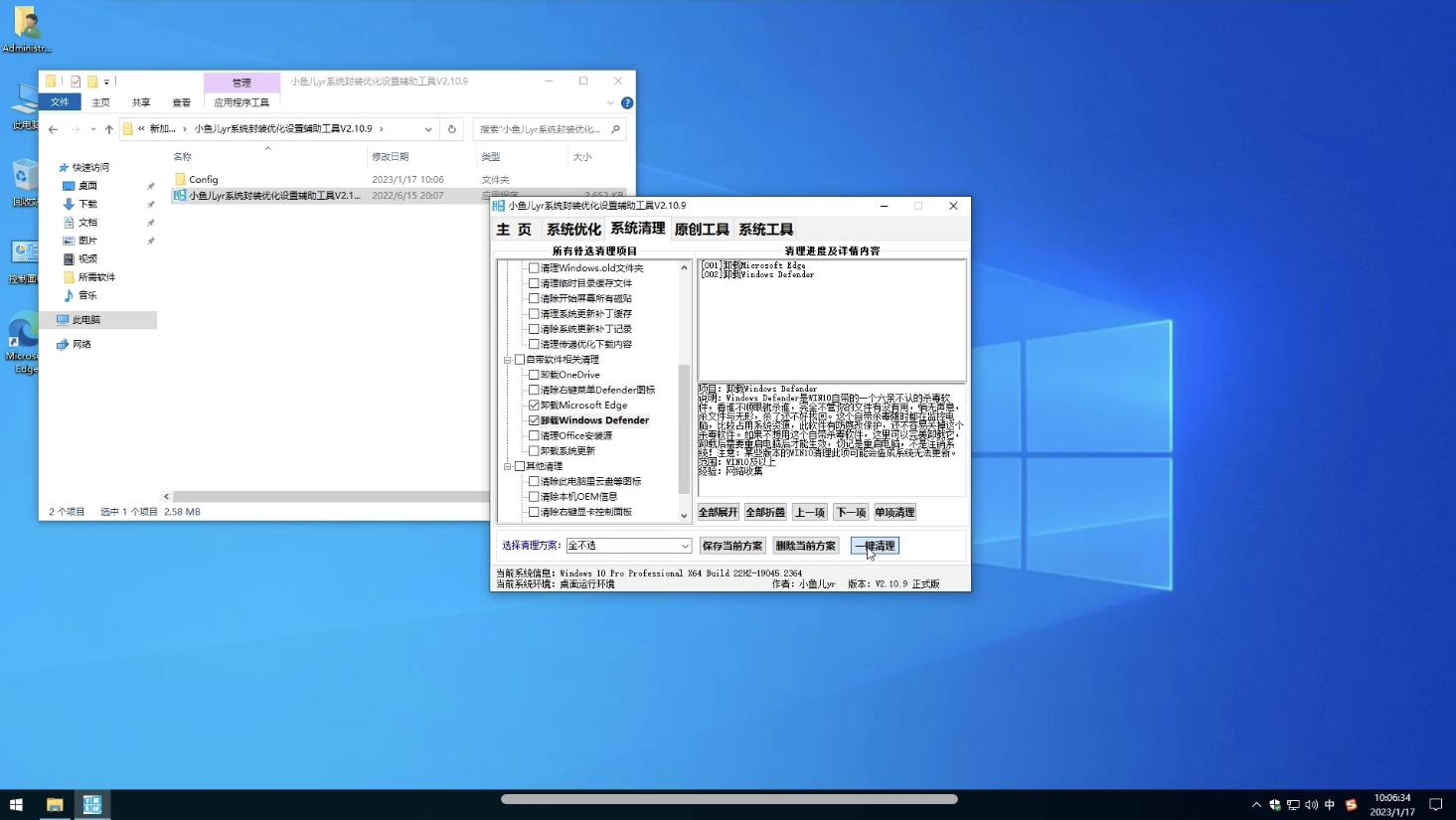Open 所需软件 folder in Explorer sidebar
1456x820 pixels.
click(95, 277)
